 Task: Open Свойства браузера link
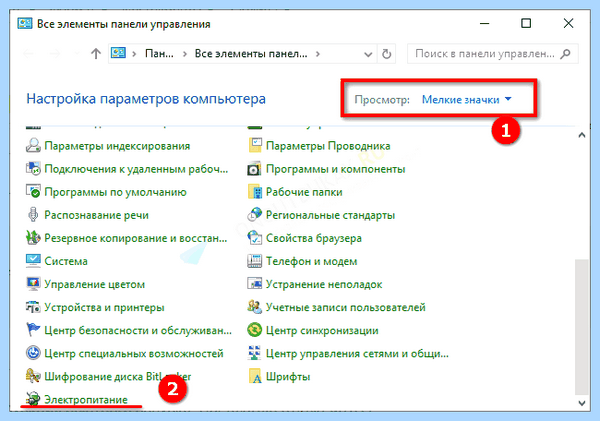click(314, 238)
